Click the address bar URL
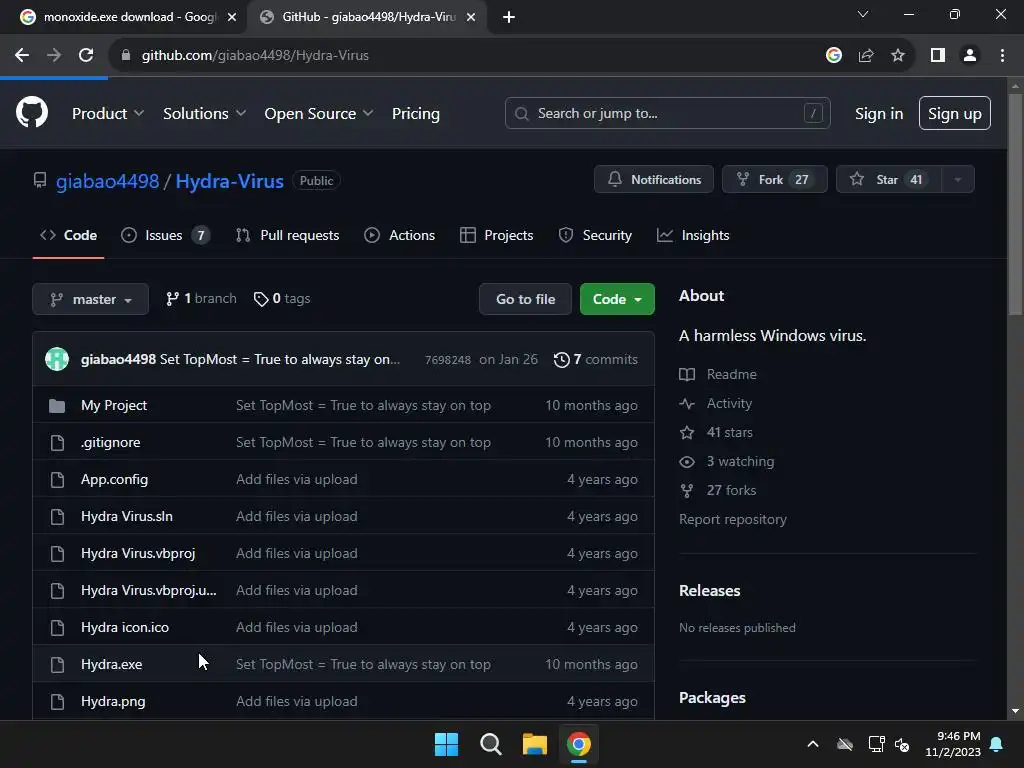Screen dimensions: 1024x768 click(255, 56)
